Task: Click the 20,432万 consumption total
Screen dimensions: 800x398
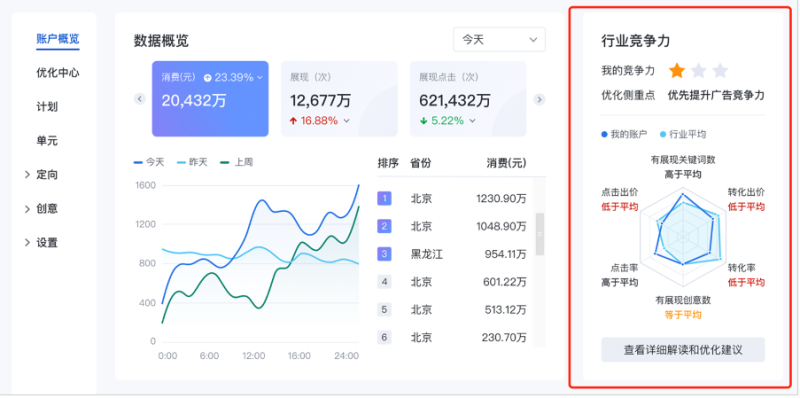Action: (x=194, y=101)
